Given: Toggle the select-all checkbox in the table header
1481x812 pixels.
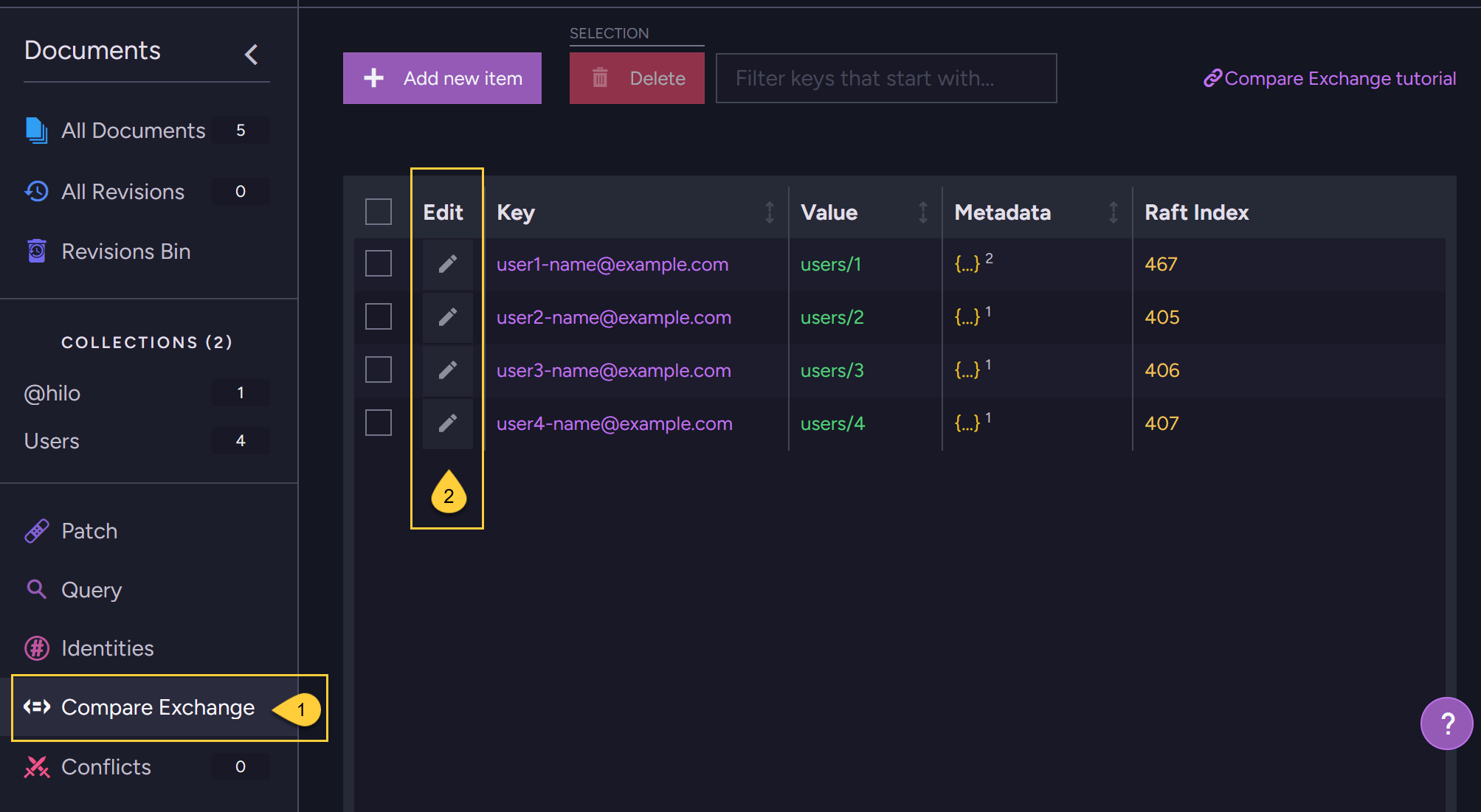Looking at the screenshot, I should [379, 212].
